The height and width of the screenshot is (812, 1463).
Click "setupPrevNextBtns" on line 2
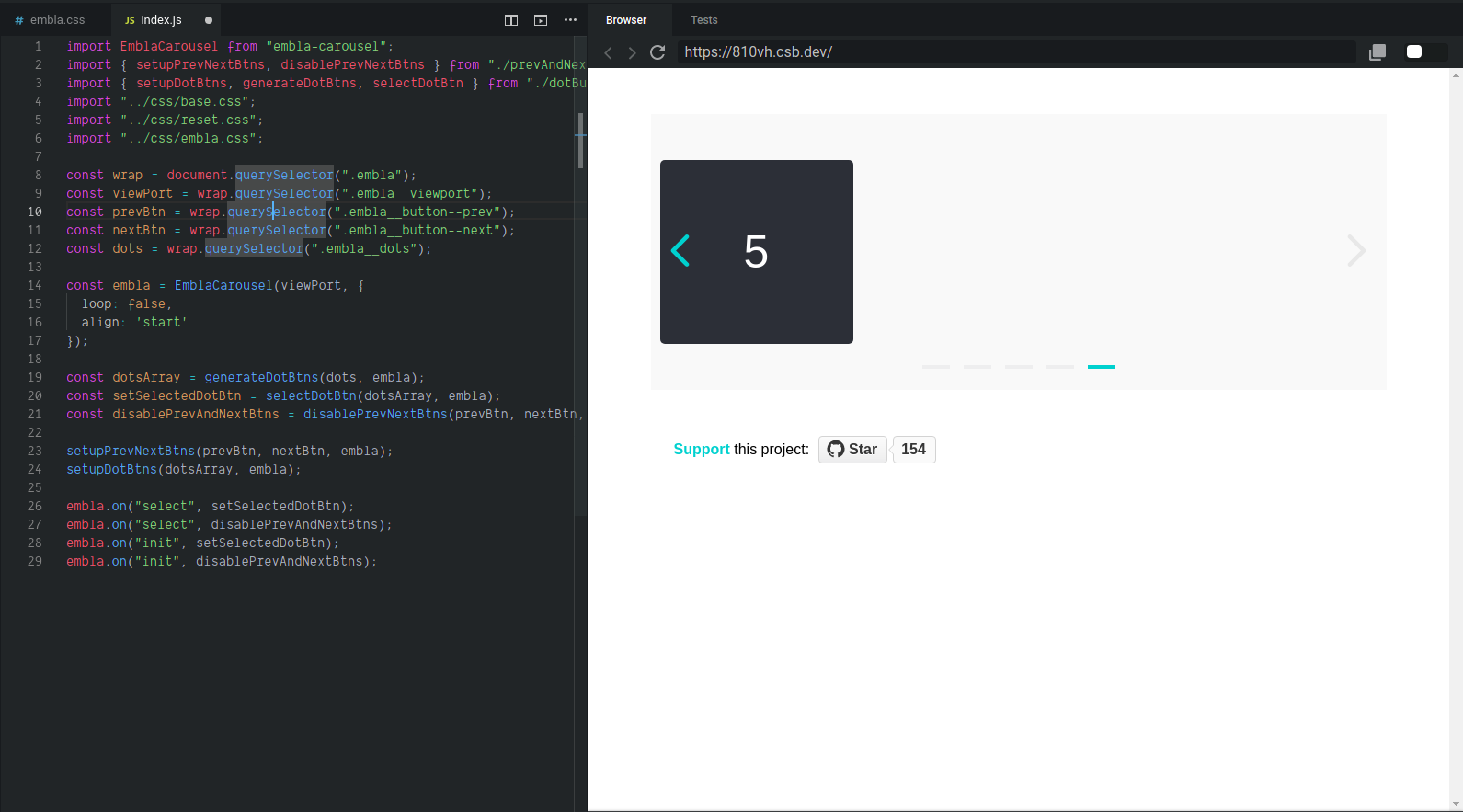click(x=200, y=64)
